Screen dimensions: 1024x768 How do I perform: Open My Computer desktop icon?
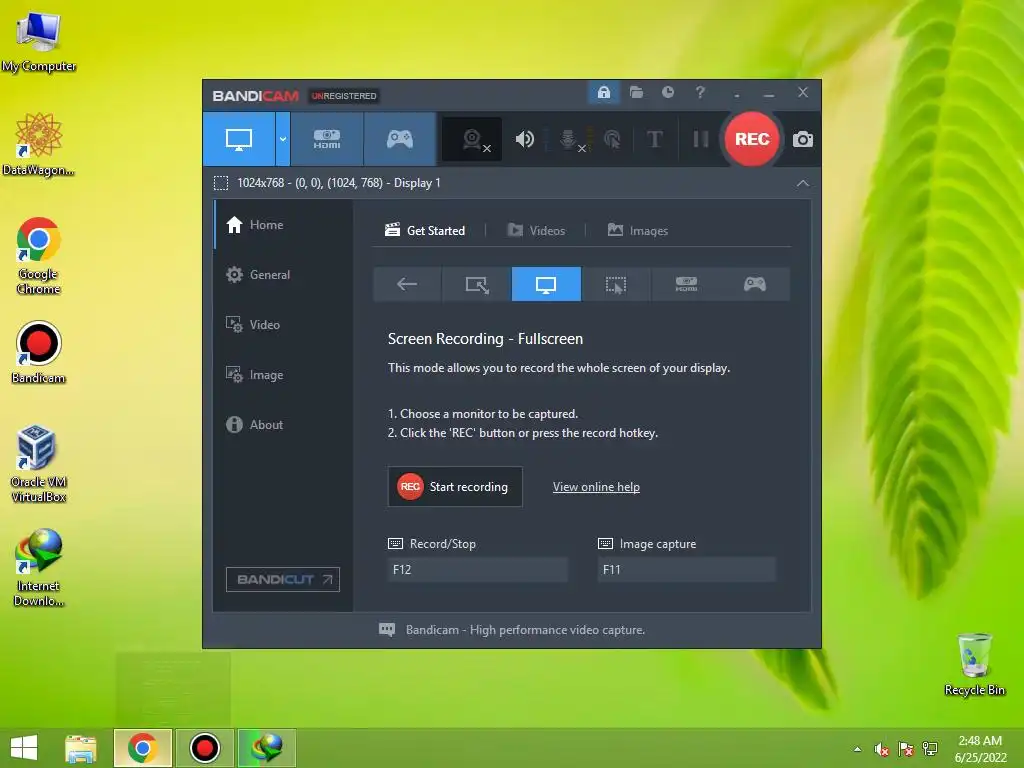(x=39, y=42)
